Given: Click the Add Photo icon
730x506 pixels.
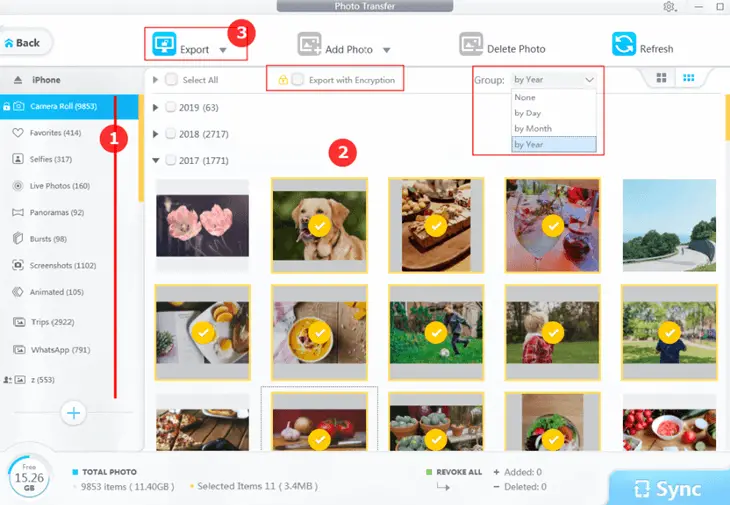Looking at the screenshot, I should coord(310,44).
